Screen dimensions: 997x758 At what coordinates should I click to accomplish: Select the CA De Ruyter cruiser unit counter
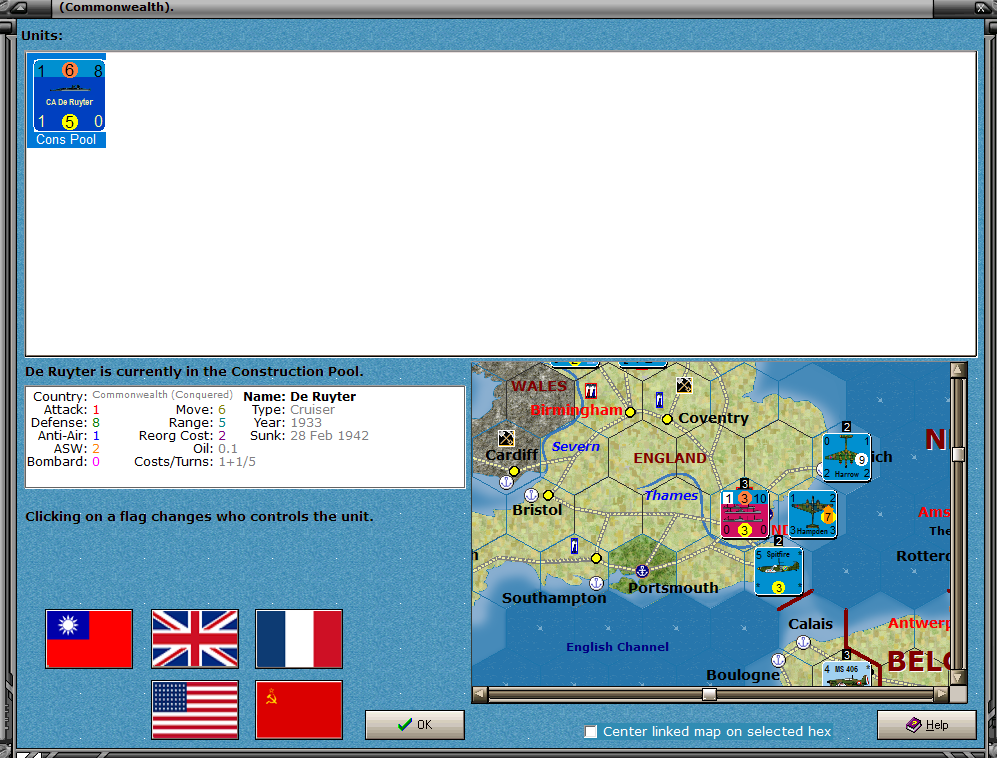click(69, 95)
